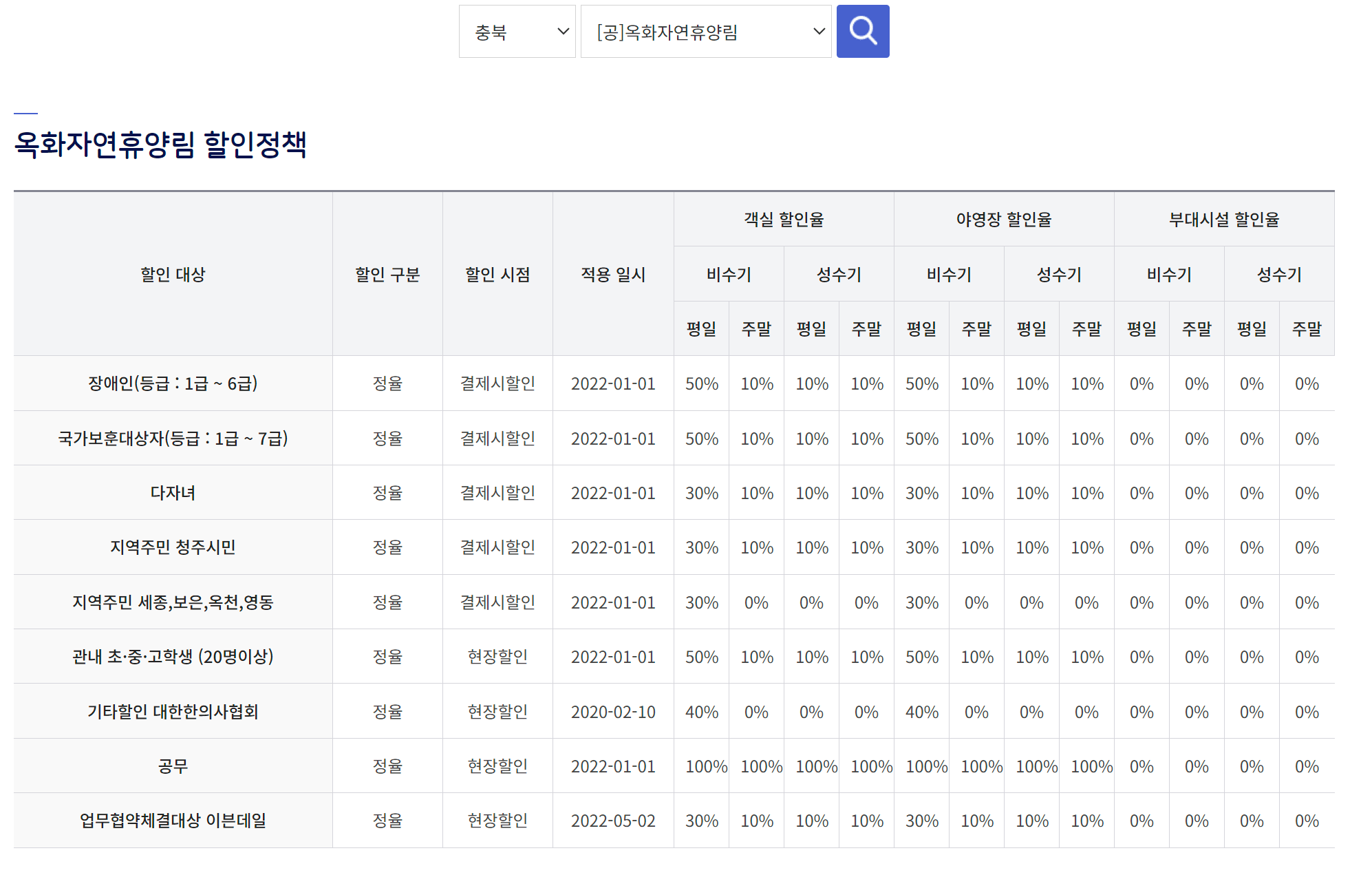
Task: Click the 할인 구분 column header
Action: (x=387, y=273)
